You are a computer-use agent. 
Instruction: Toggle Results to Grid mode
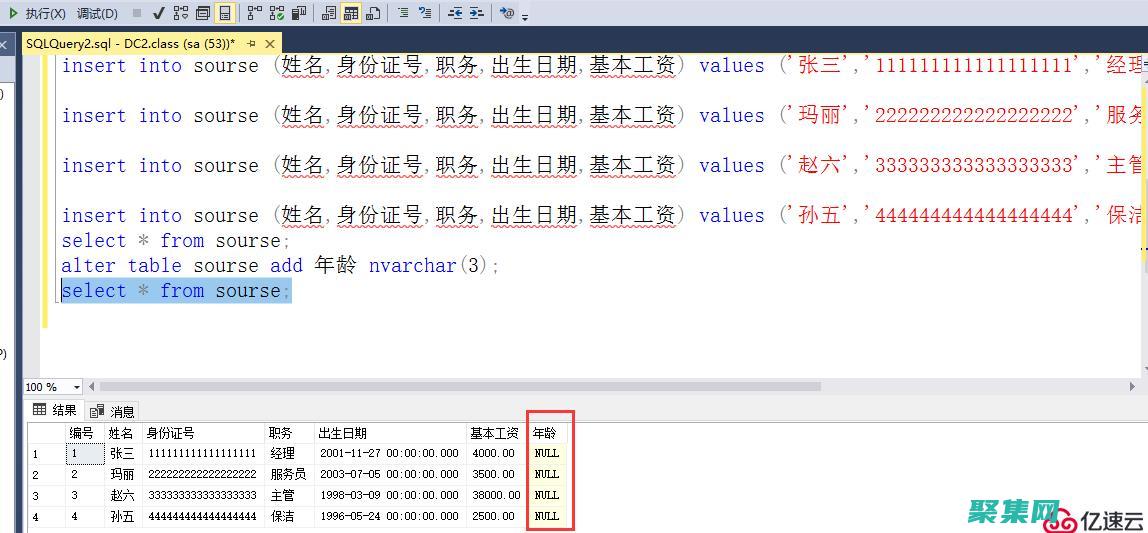[x=351, y=13]
